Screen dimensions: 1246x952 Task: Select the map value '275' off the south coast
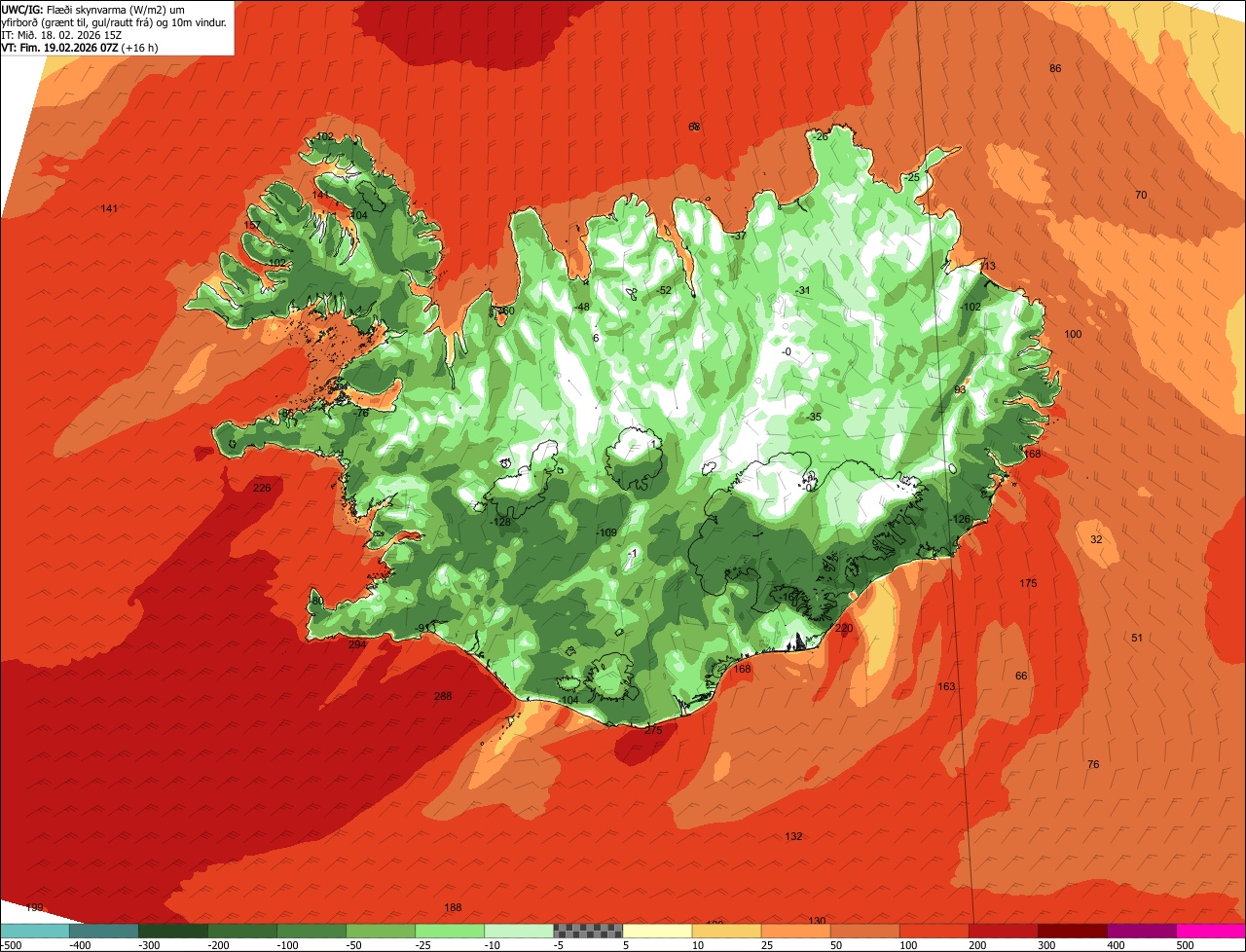(x=653, y=730)
